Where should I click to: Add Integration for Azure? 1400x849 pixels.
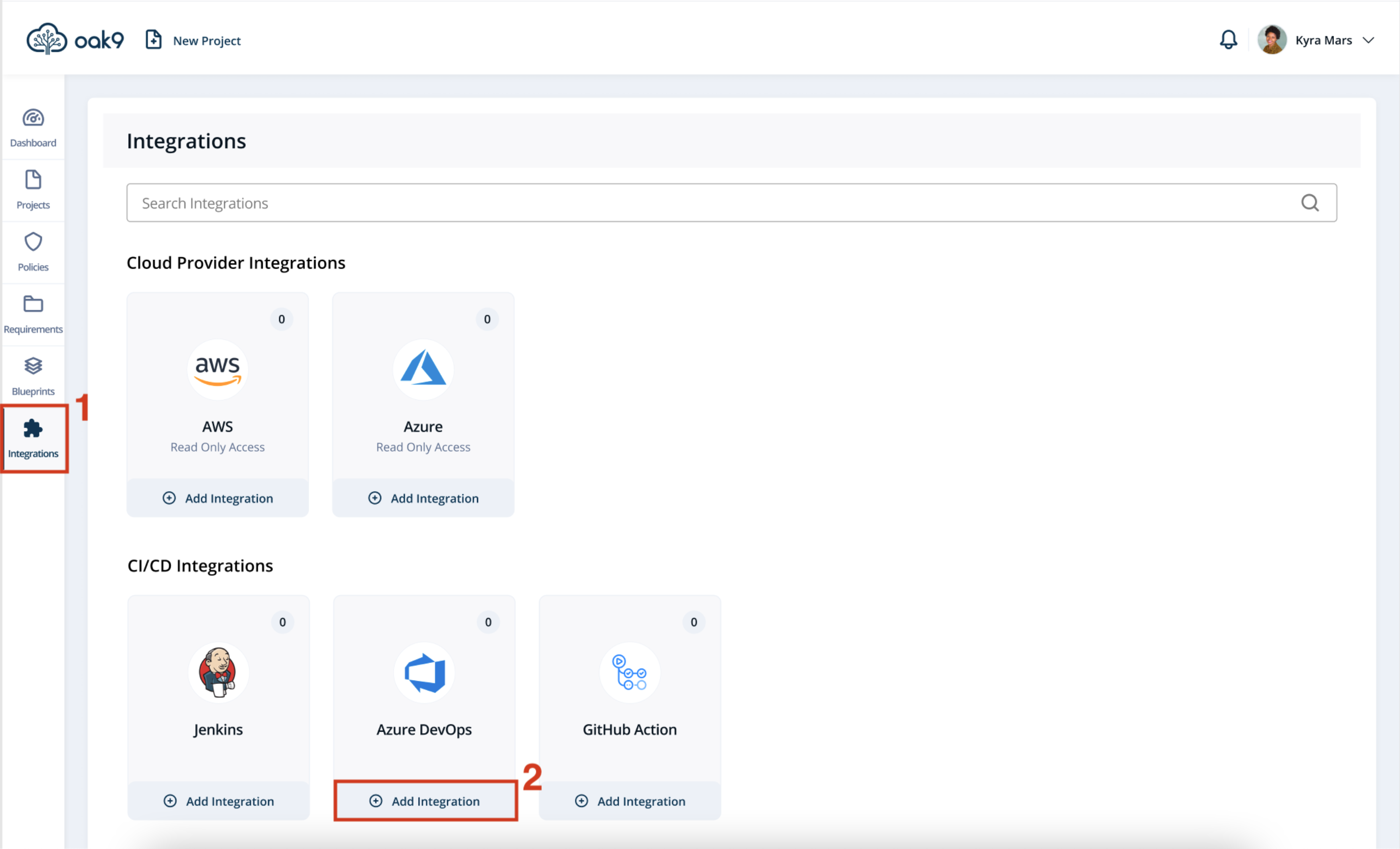pyautogui.click(x=423, y=498)
